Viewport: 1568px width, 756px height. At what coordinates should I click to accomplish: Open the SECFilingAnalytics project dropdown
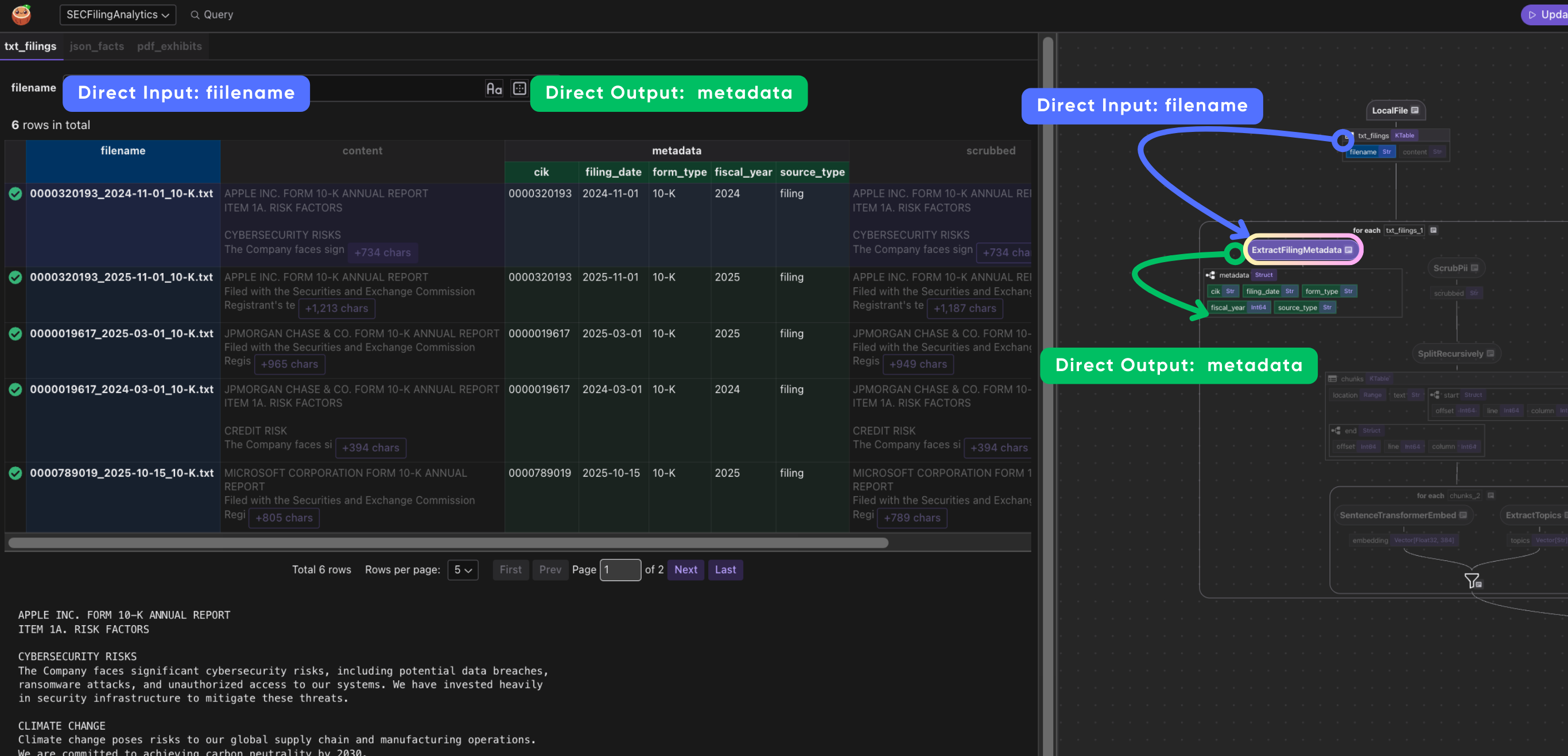coord(118,14)
